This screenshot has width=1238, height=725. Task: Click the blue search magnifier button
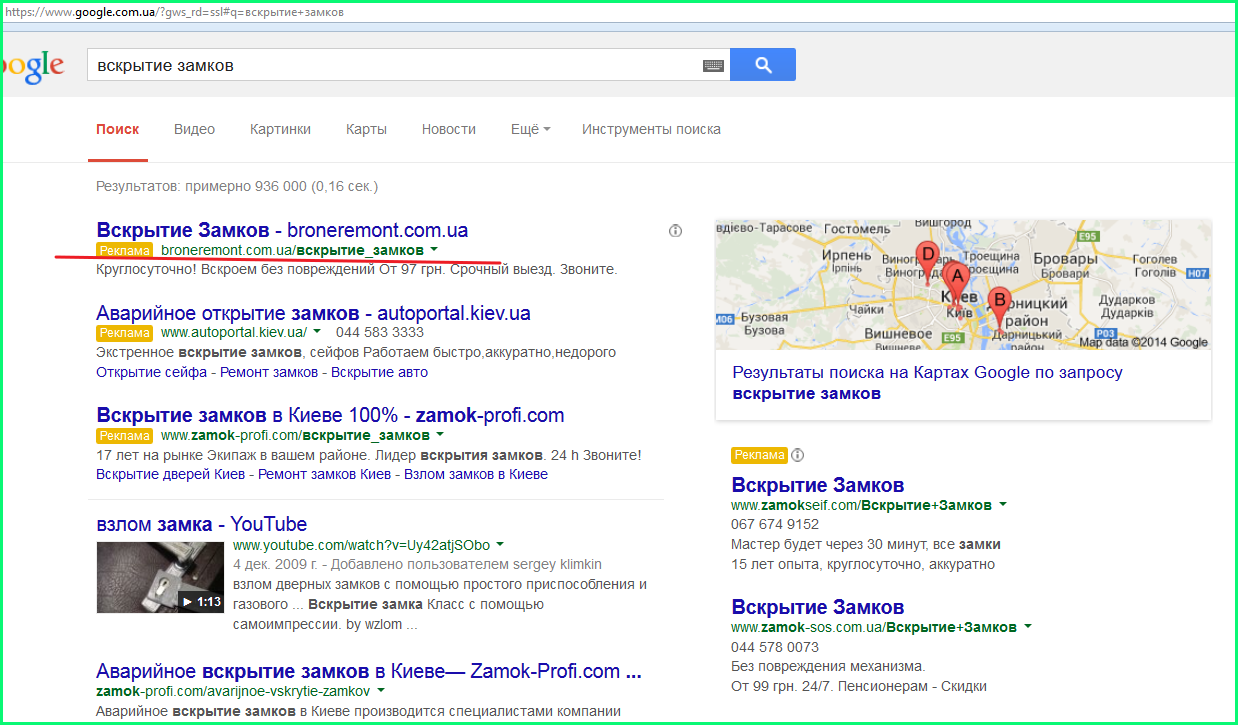pyautogui.click(x=763, y=65)
